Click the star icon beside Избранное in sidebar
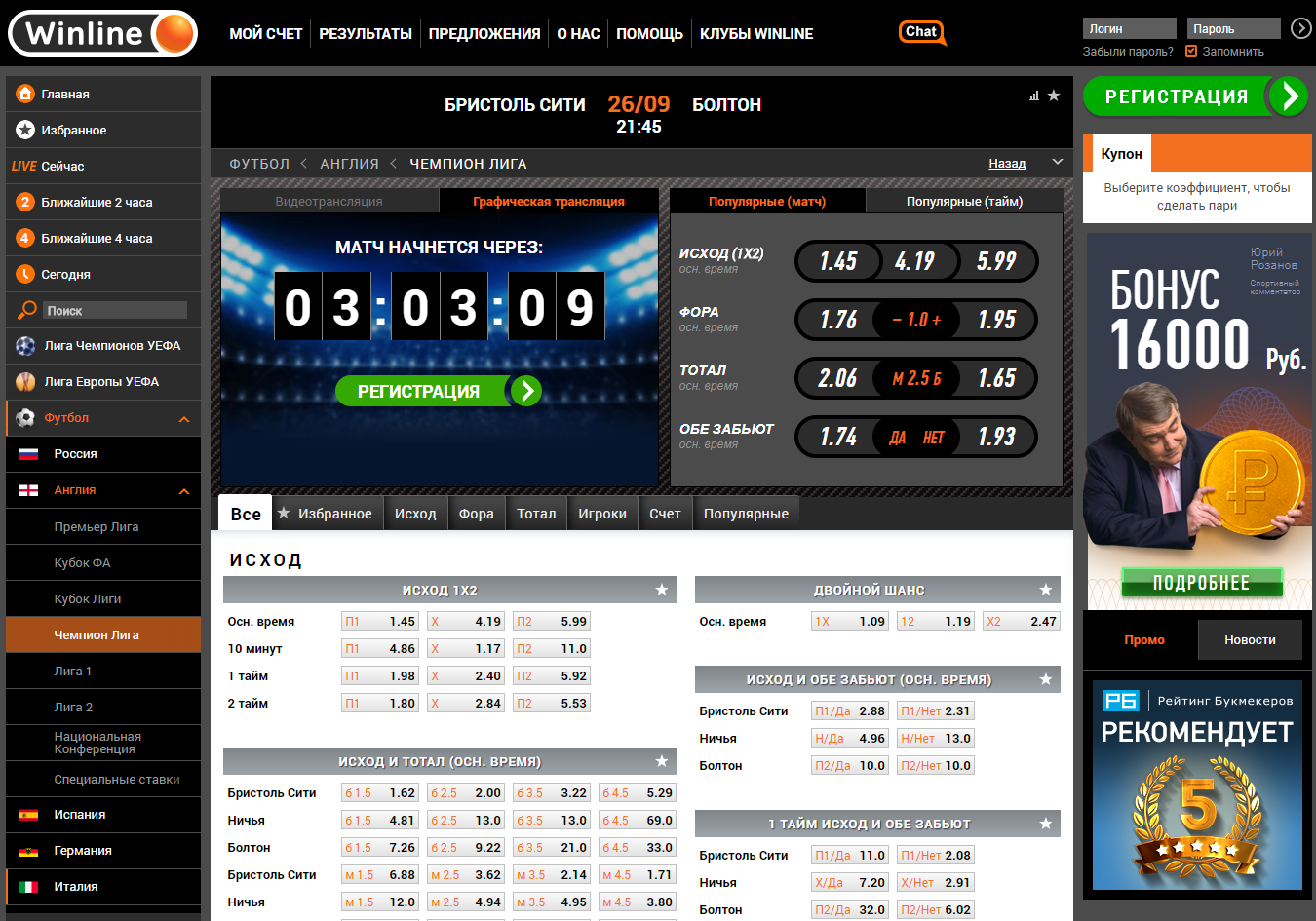Image resolution: width=1316 pixels, height=921 pixels. [x=25, y=130]
